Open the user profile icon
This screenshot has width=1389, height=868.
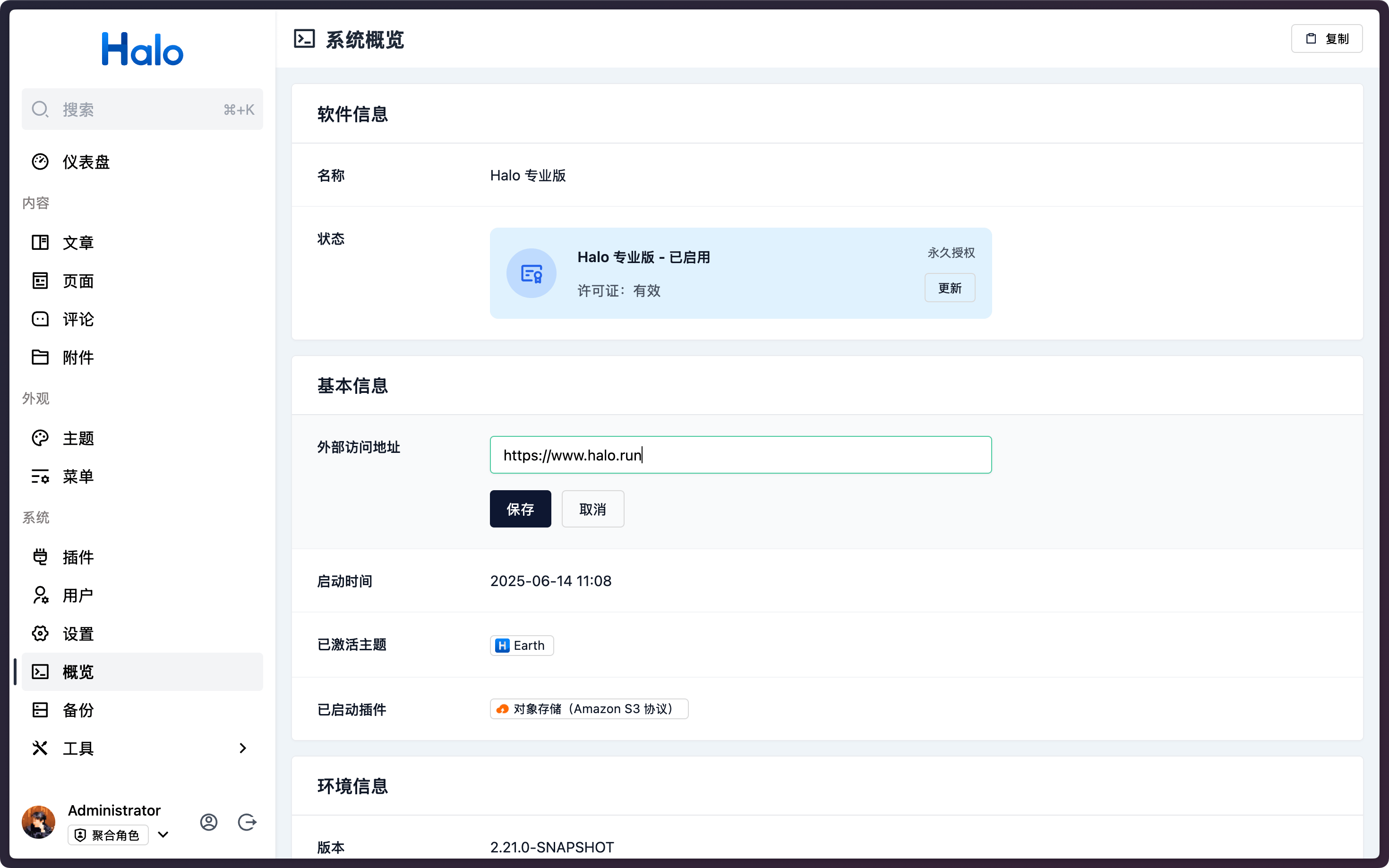208,822
